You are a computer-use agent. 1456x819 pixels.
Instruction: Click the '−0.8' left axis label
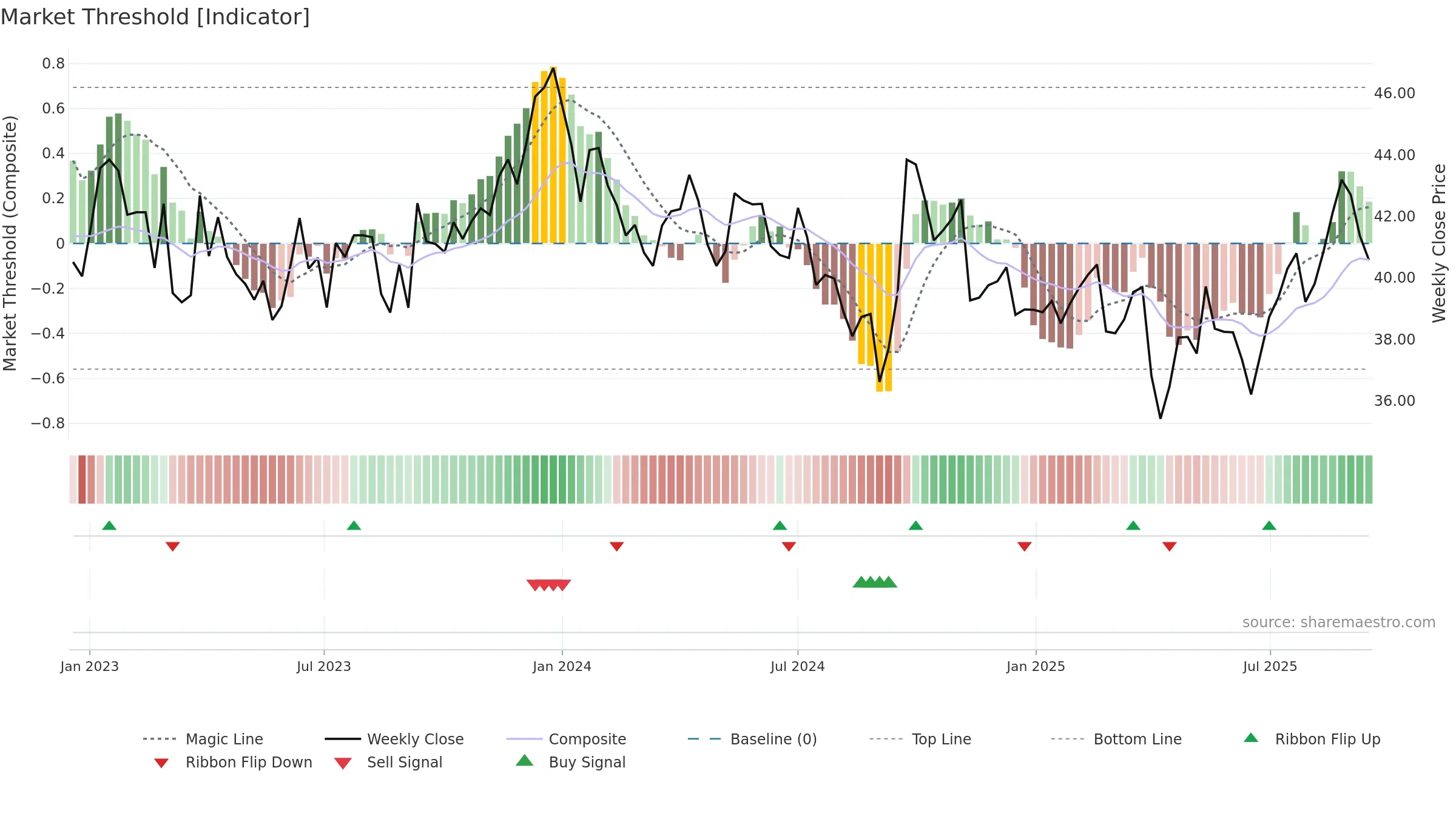[47, 423]
